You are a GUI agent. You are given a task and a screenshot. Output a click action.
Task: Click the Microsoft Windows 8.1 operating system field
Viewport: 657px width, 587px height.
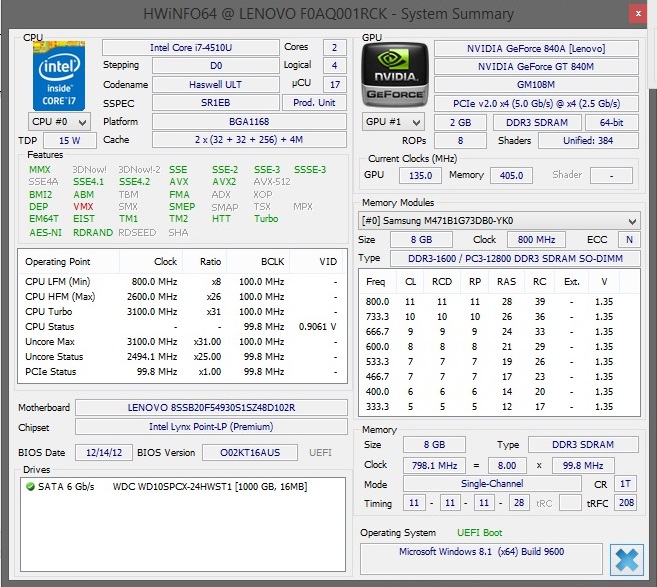483,552
